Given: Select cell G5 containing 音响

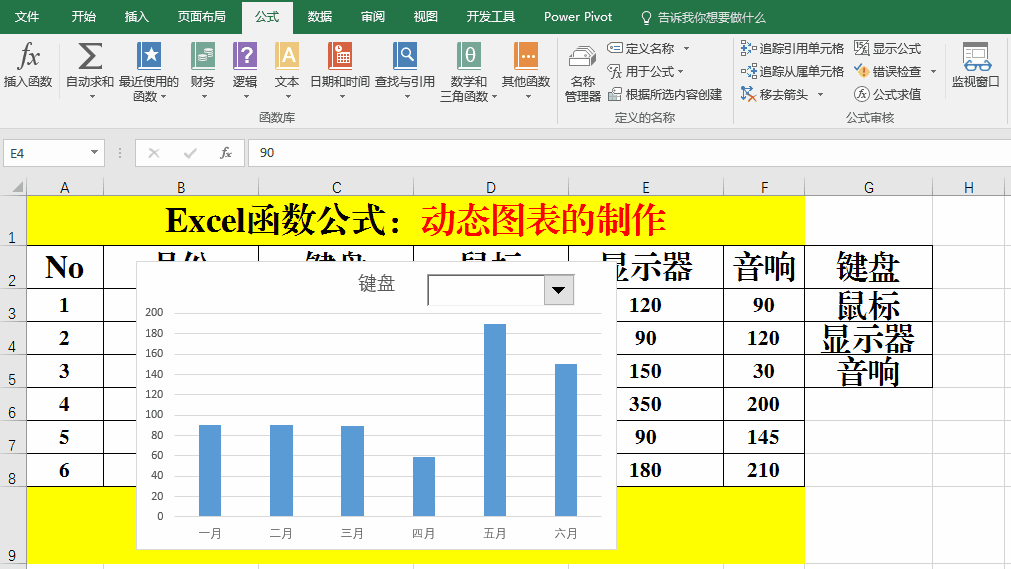Looking at the screenshot, I should point(869,371).
